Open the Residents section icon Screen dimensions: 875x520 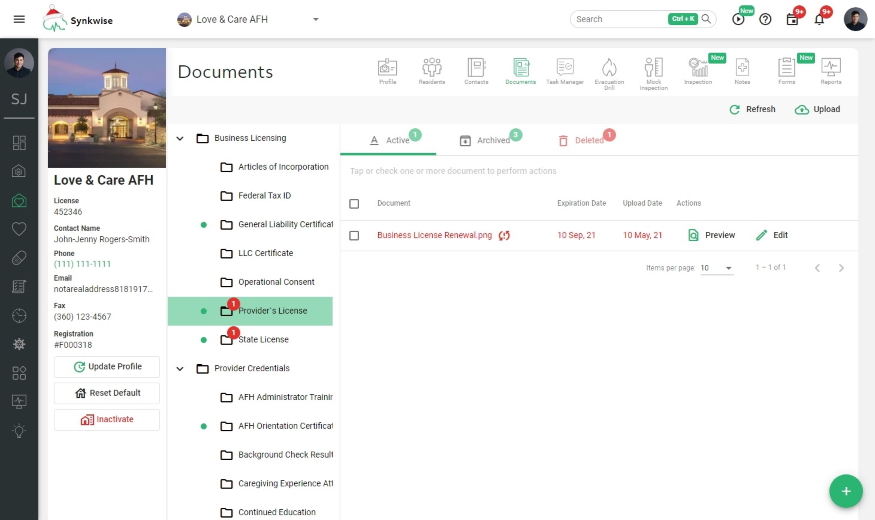click(x=432, y=70)
